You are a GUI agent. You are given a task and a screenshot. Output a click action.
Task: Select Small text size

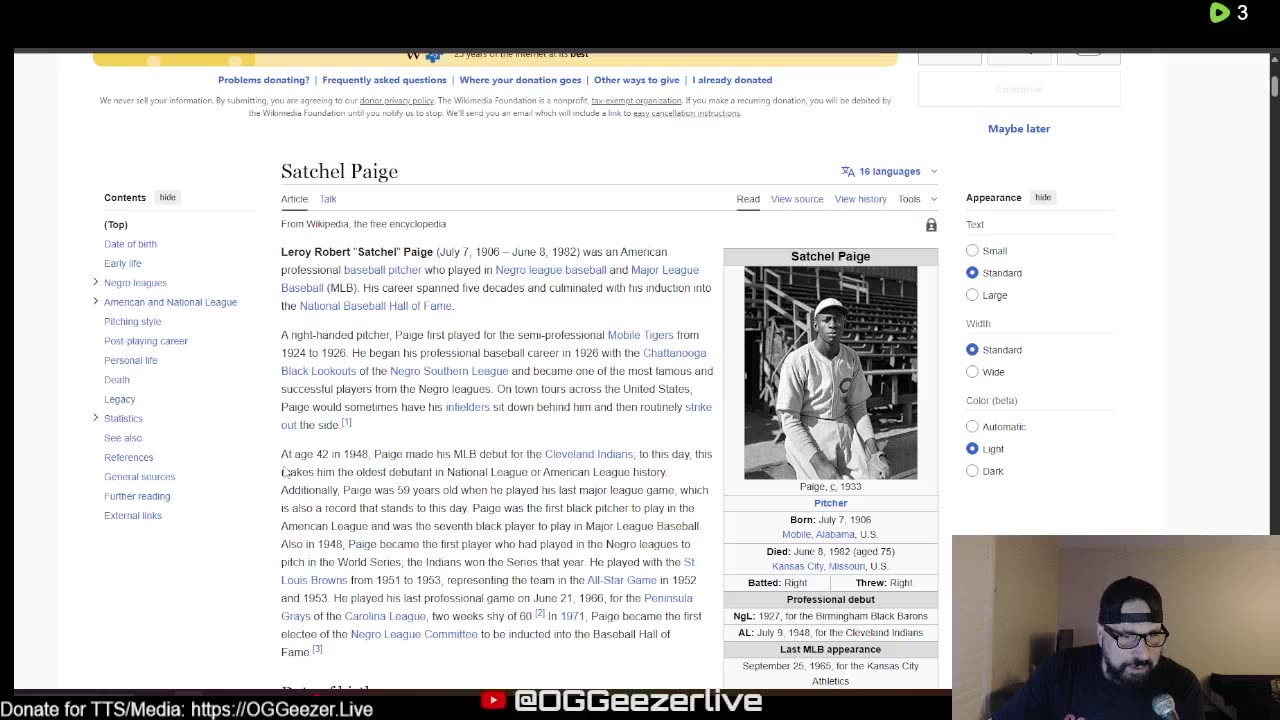(972, 251)
